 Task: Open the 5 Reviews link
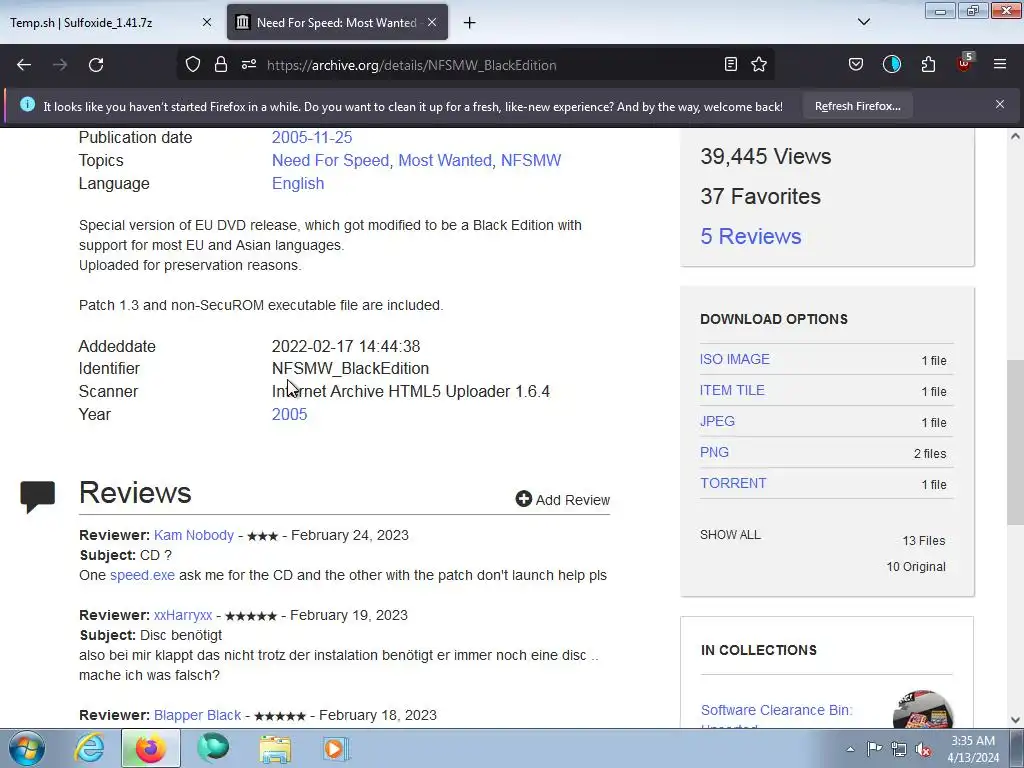(x=751, y=236)
